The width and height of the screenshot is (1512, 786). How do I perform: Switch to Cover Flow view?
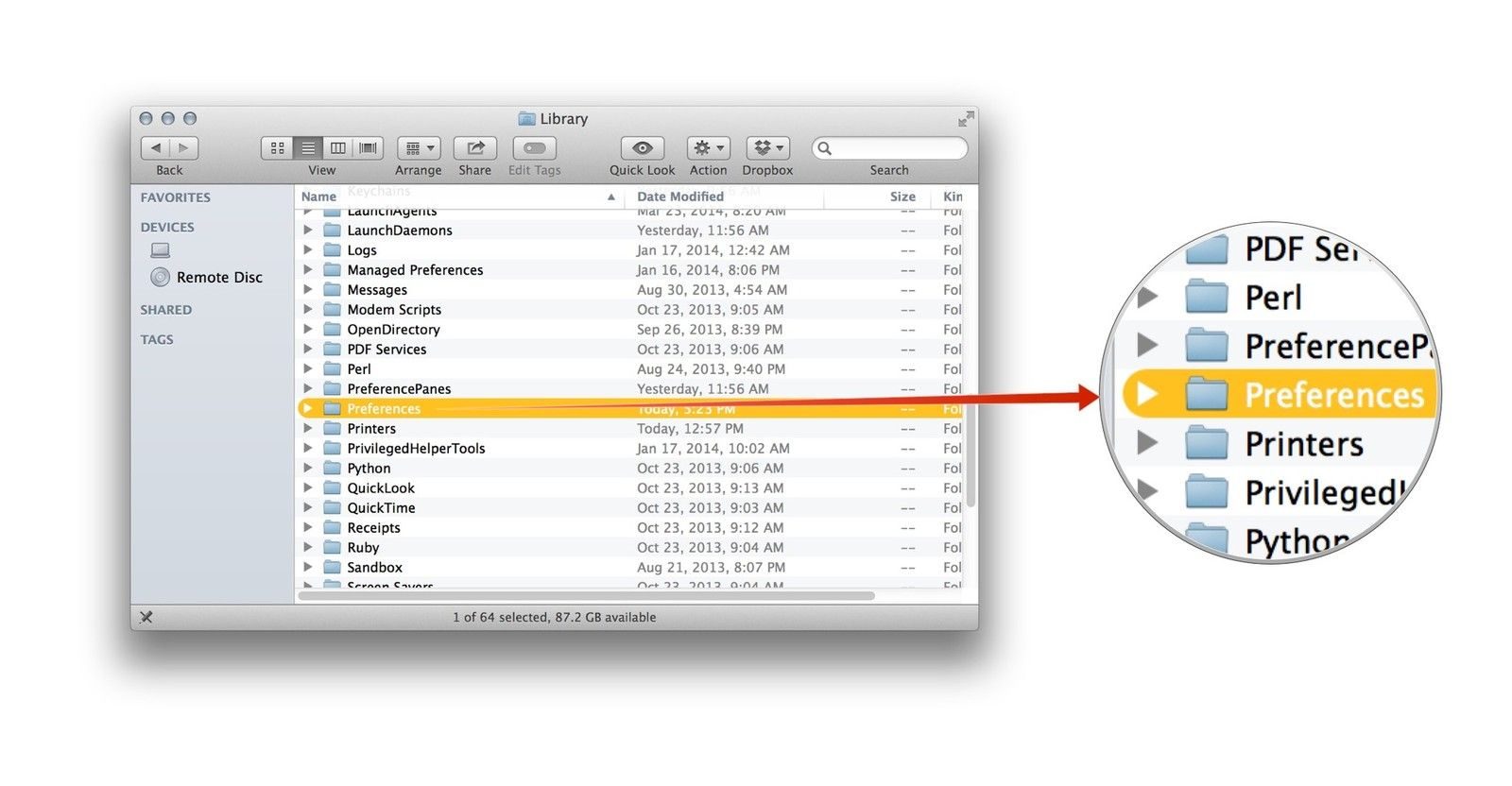[368, 148]
